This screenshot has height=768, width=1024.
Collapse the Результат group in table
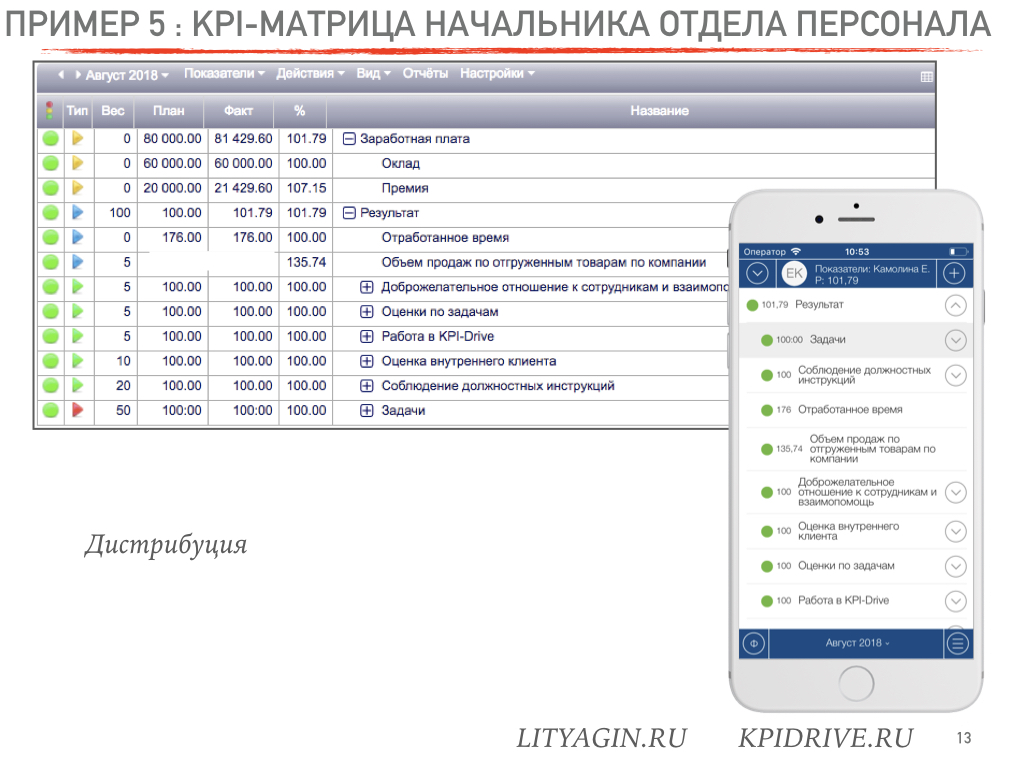pos(349,213)
